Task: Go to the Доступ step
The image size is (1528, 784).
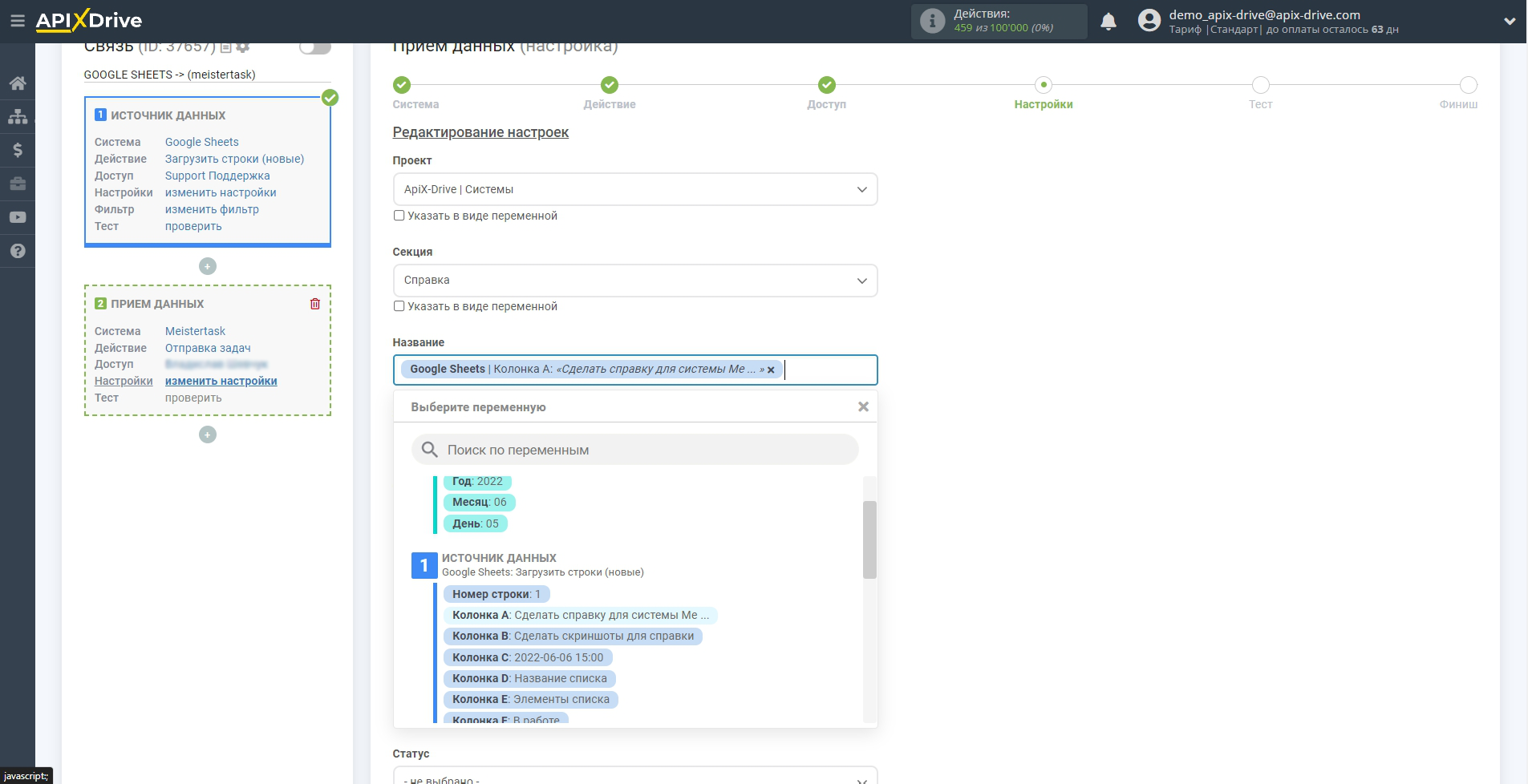Action: click(827, 85)
